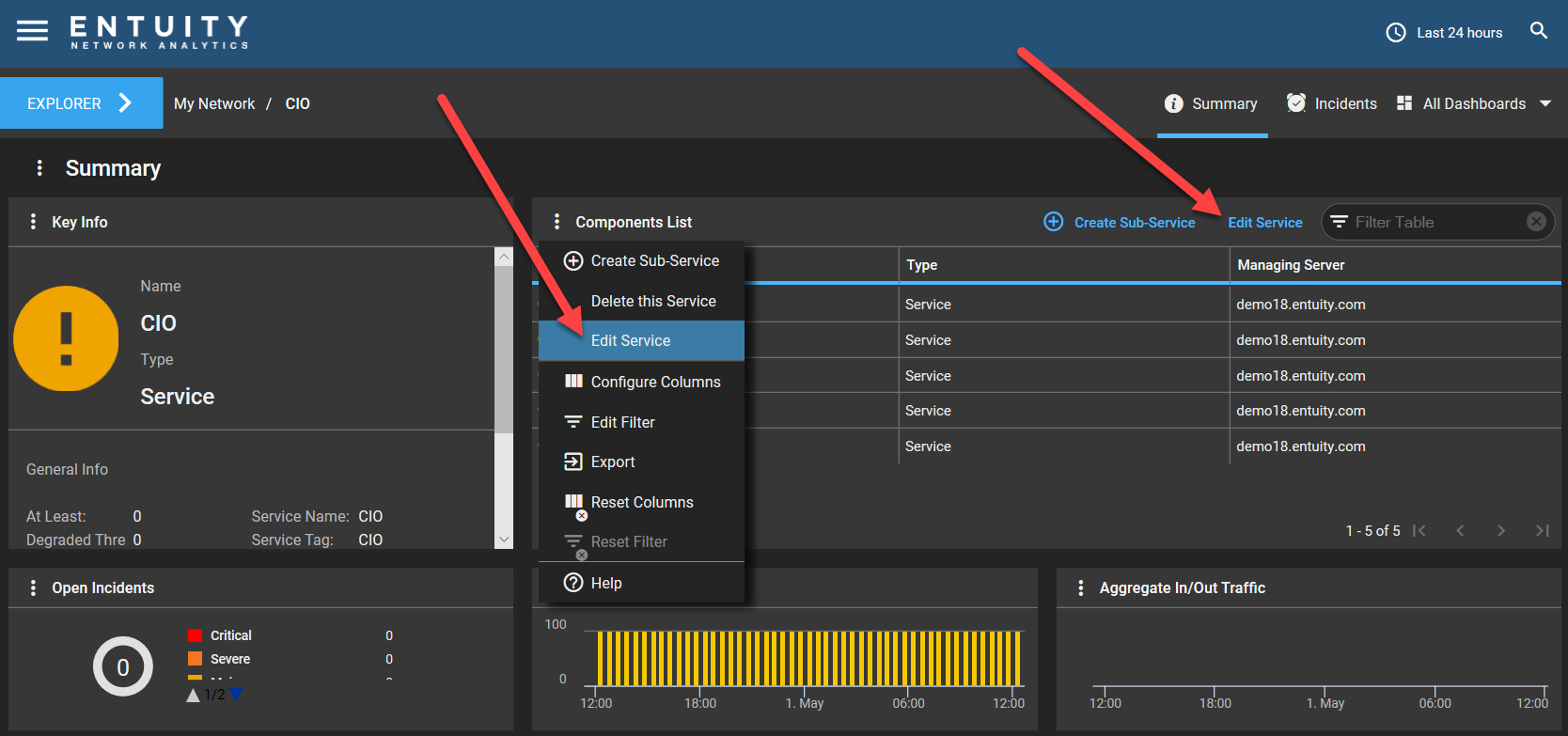This screenshot has width=1568, height=736.
Task: Expand the Explorer panel
Action: pos(81,103)
